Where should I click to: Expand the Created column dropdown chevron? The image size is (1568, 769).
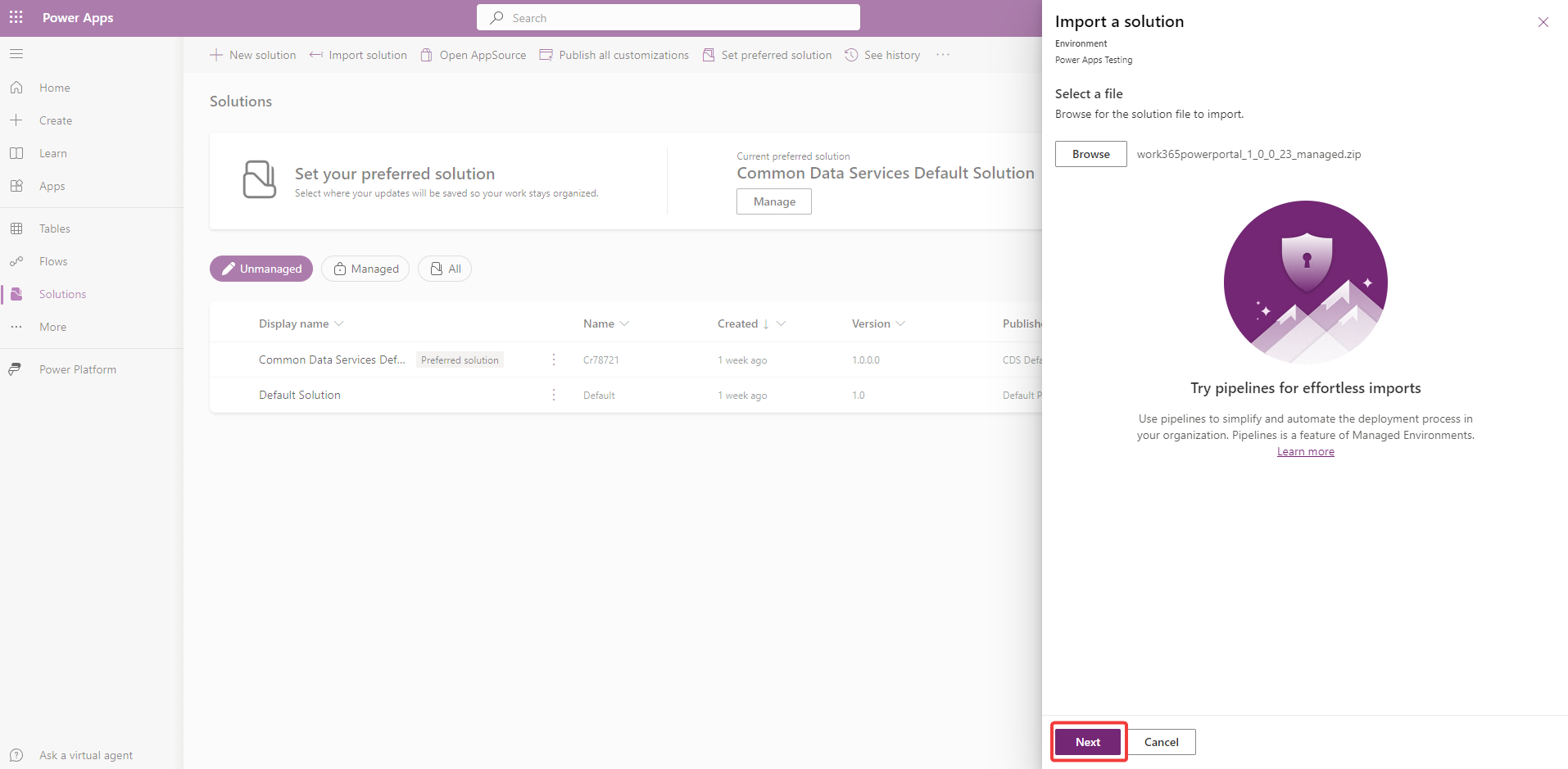(781, 323)
